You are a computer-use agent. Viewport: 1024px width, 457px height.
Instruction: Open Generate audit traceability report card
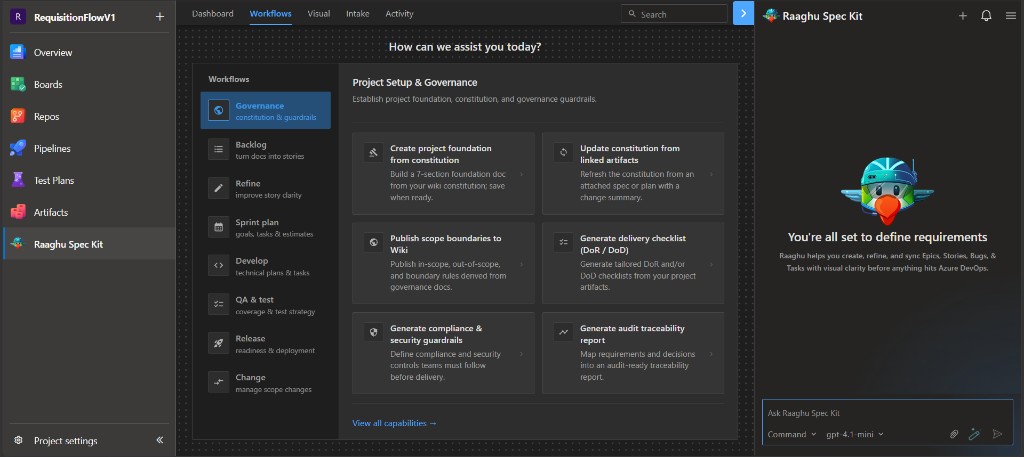633,353
